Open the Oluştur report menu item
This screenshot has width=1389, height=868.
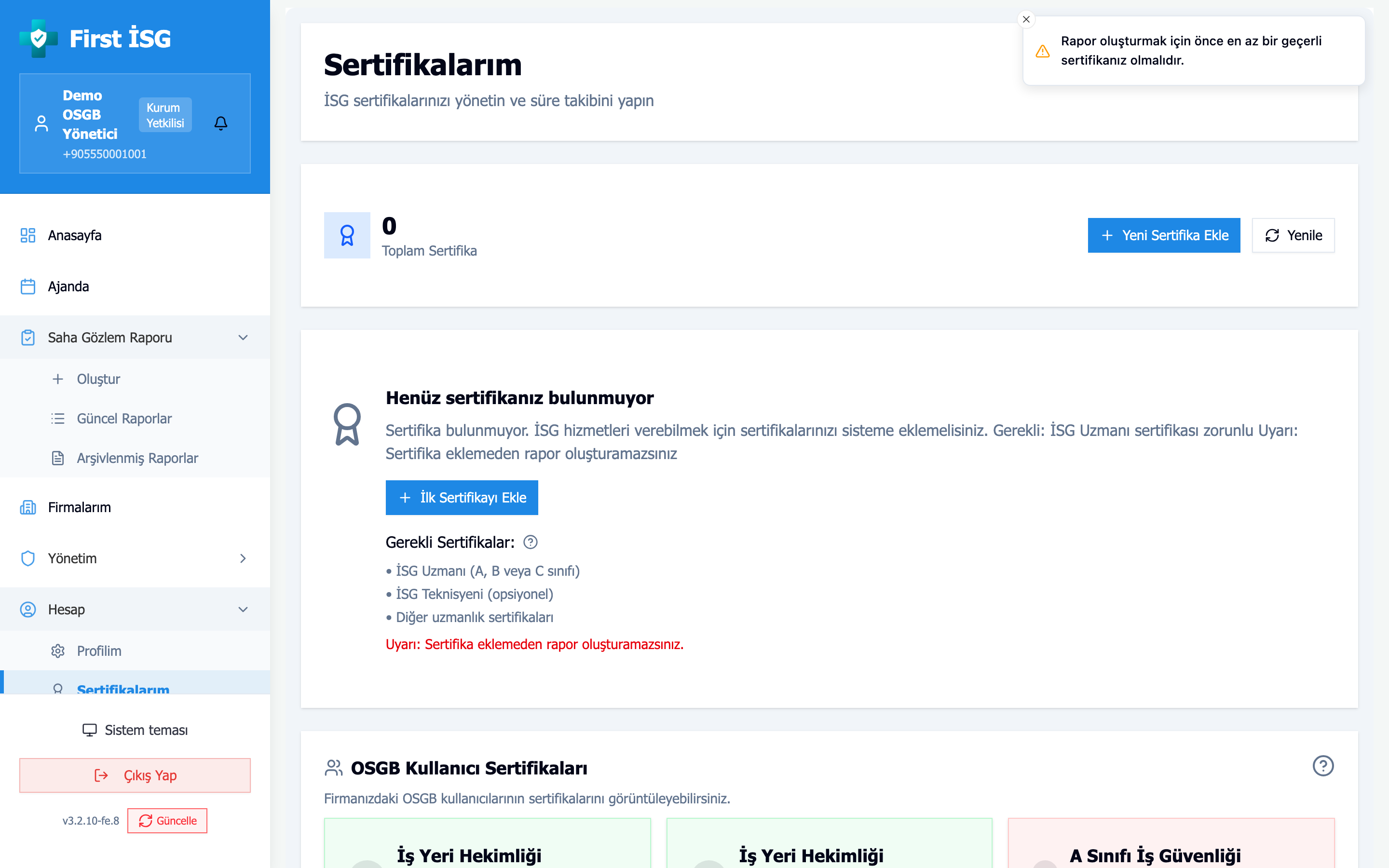point(98,379)
